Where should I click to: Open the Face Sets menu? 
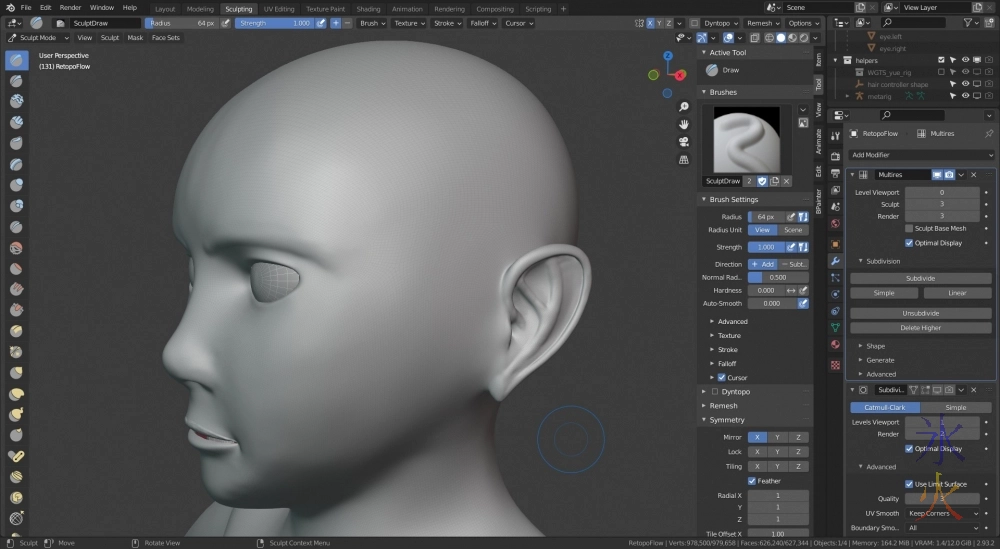pyautogui.click(x=166, y=38)
